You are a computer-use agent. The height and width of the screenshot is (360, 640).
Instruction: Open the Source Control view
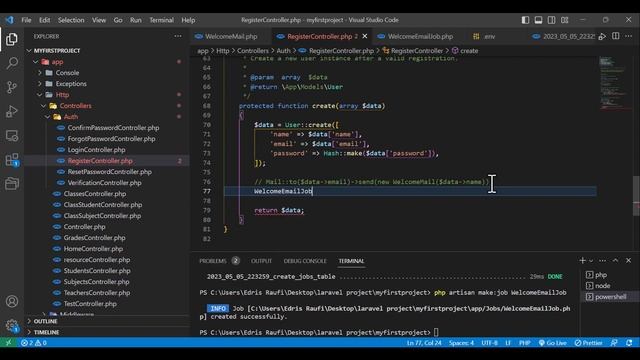12,87
